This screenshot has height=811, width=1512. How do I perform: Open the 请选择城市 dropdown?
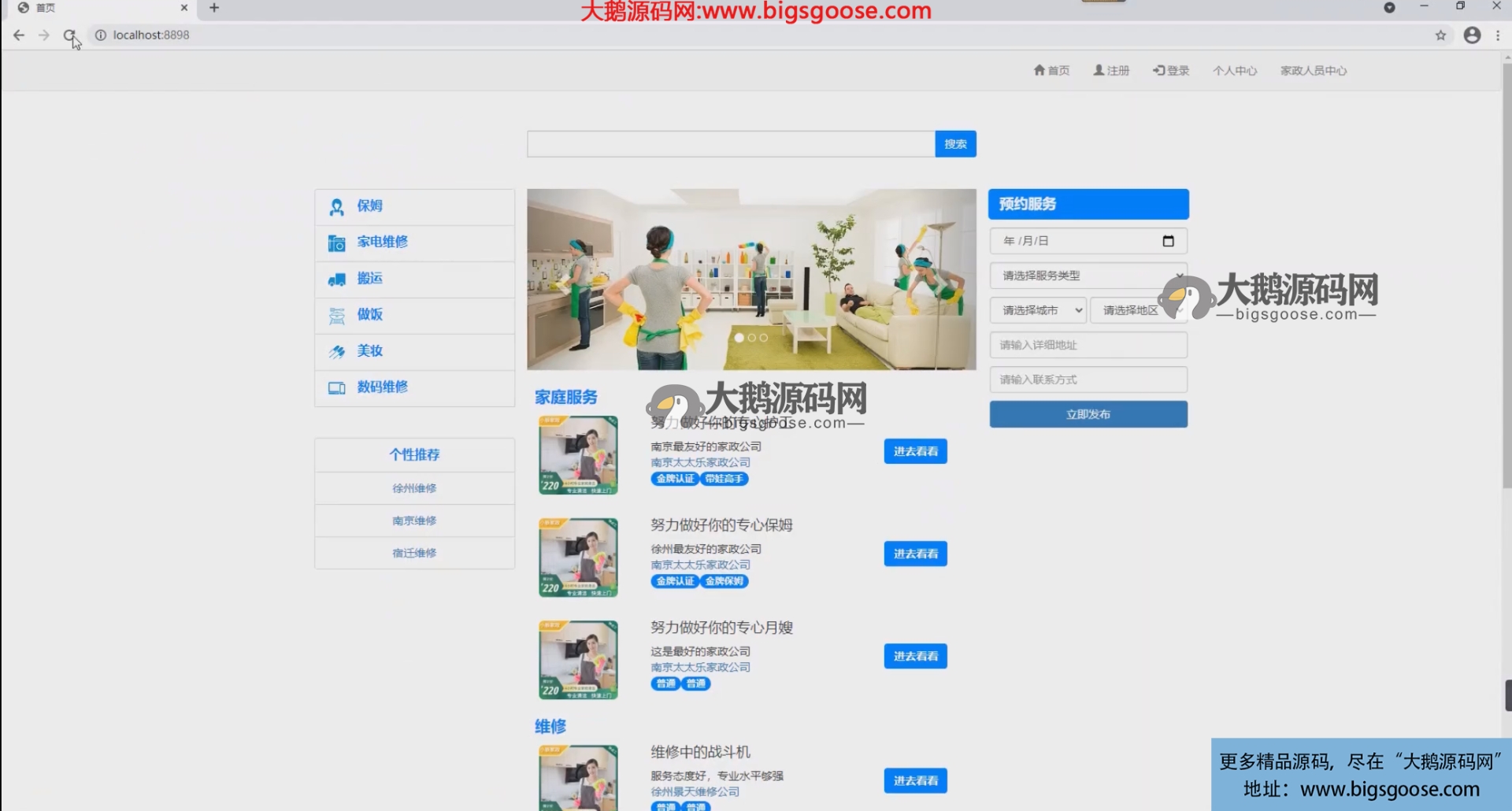pyautogui.click(x=1038, y=310)
